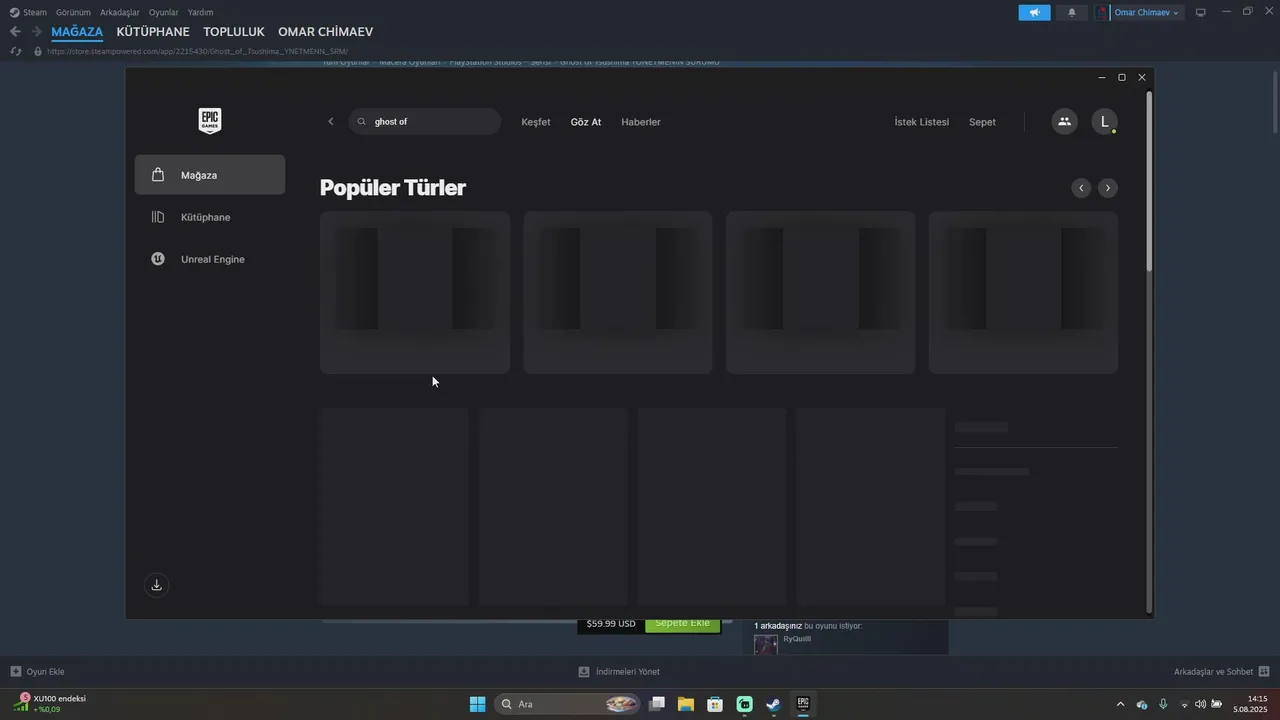Screen dimensions: 1280x720
Task: Open the green app icon on taskbar
Action: click(x=745, y=704)
